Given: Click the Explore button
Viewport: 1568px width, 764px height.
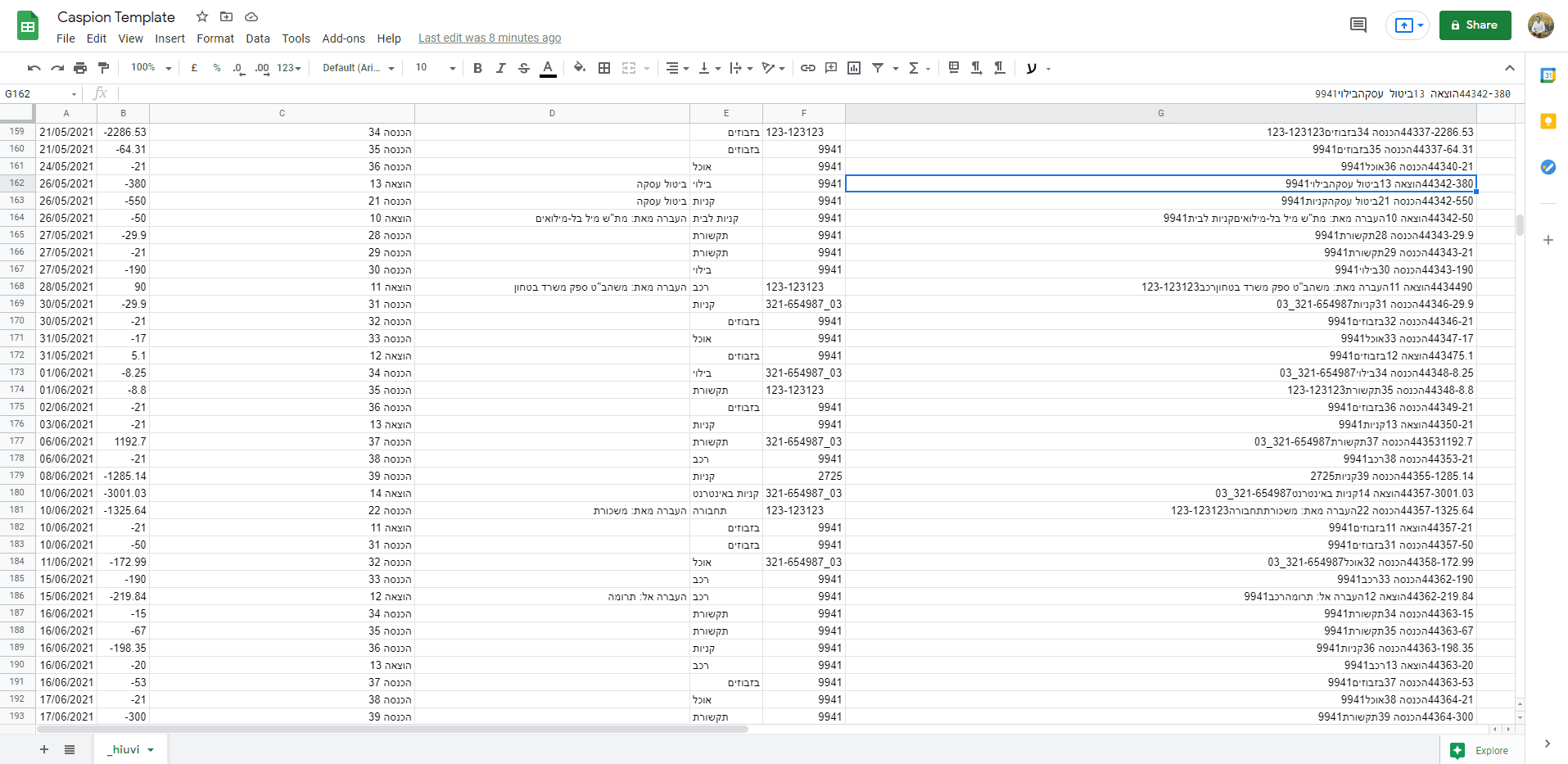Looking at the screenshot, I should [x=1481, y=750].
